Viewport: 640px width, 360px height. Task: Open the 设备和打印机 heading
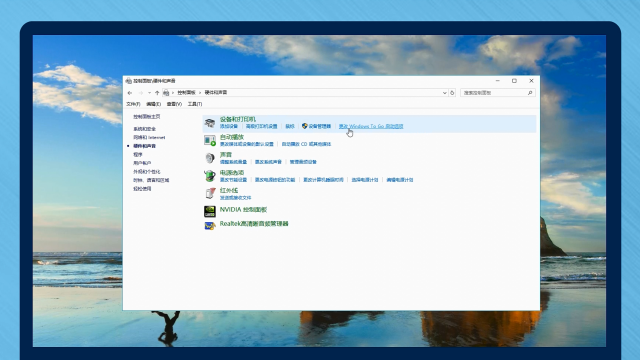click(x=238, y=119)
